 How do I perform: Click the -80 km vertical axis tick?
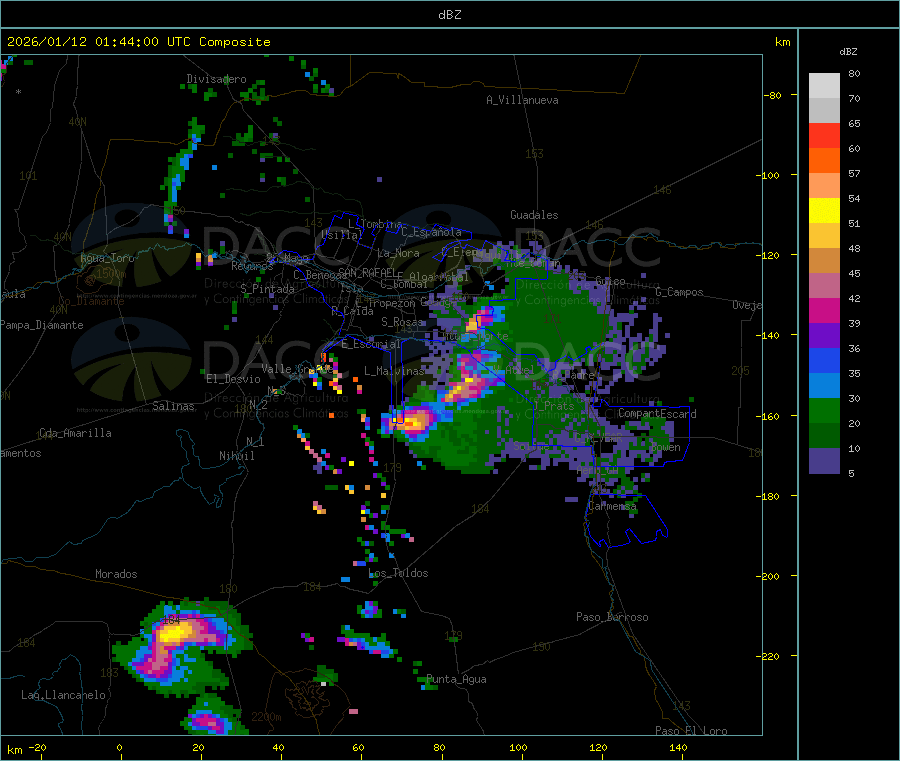click(773, 95)
